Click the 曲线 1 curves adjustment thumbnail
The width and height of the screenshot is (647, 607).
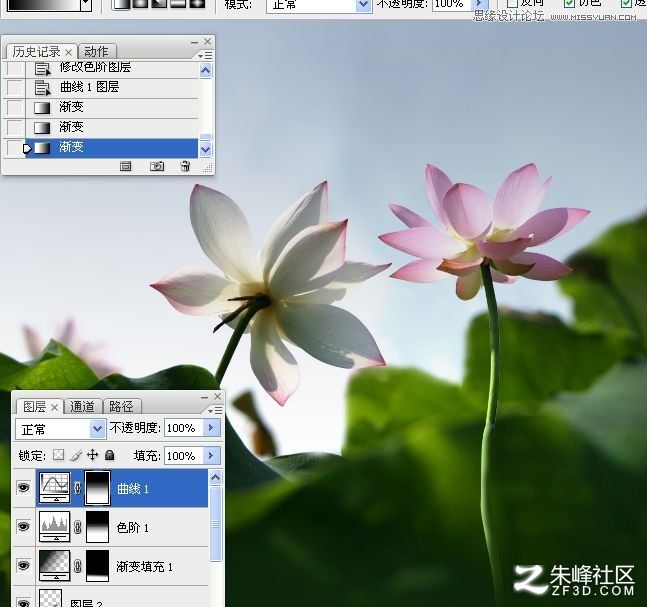point(55,488)
